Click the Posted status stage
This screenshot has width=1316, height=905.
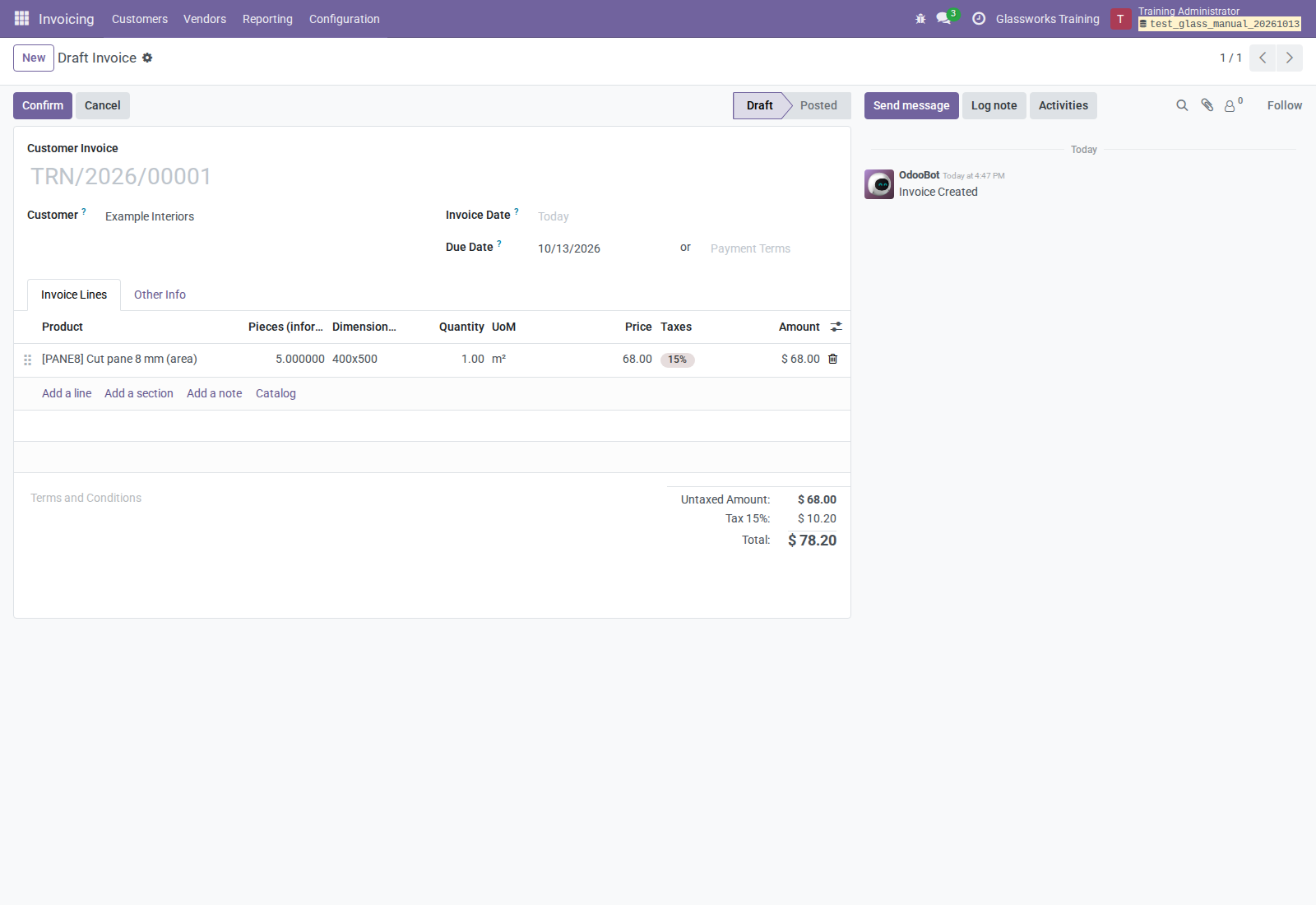(818, 105)
